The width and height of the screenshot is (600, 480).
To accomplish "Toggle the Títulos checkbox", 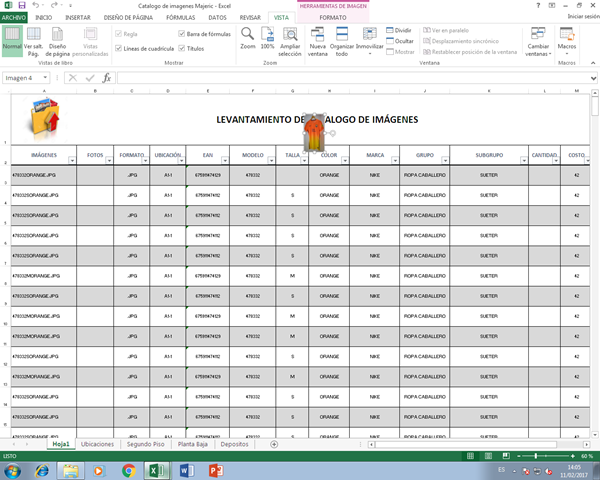I will point(182,48).
